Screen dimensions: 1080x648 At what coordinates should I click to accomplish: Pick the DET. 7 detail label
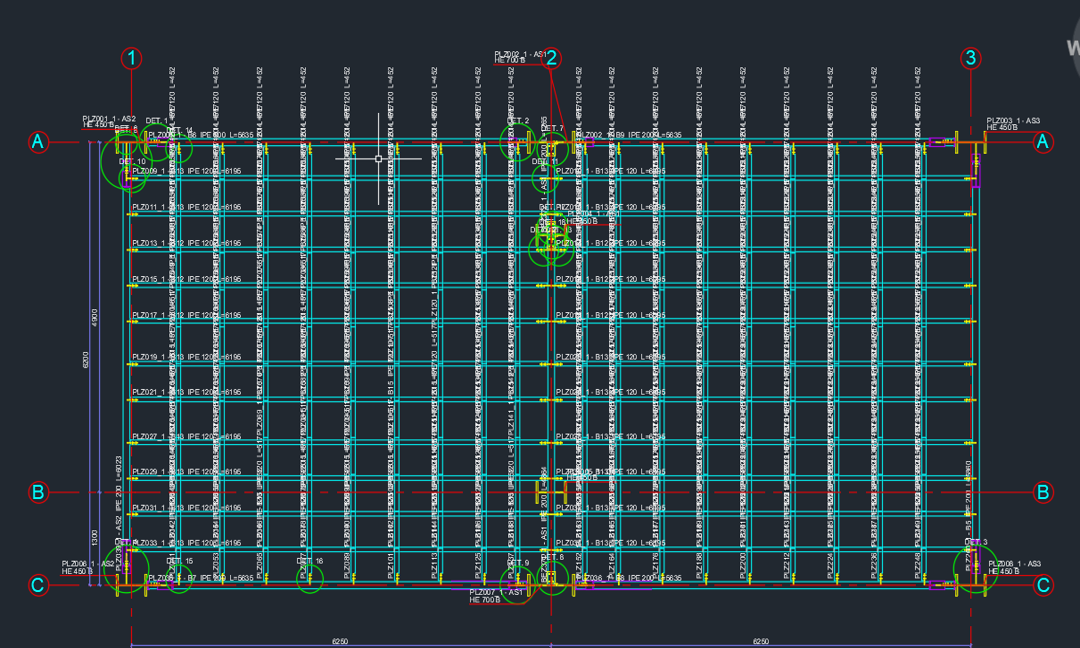click(552, 128)
